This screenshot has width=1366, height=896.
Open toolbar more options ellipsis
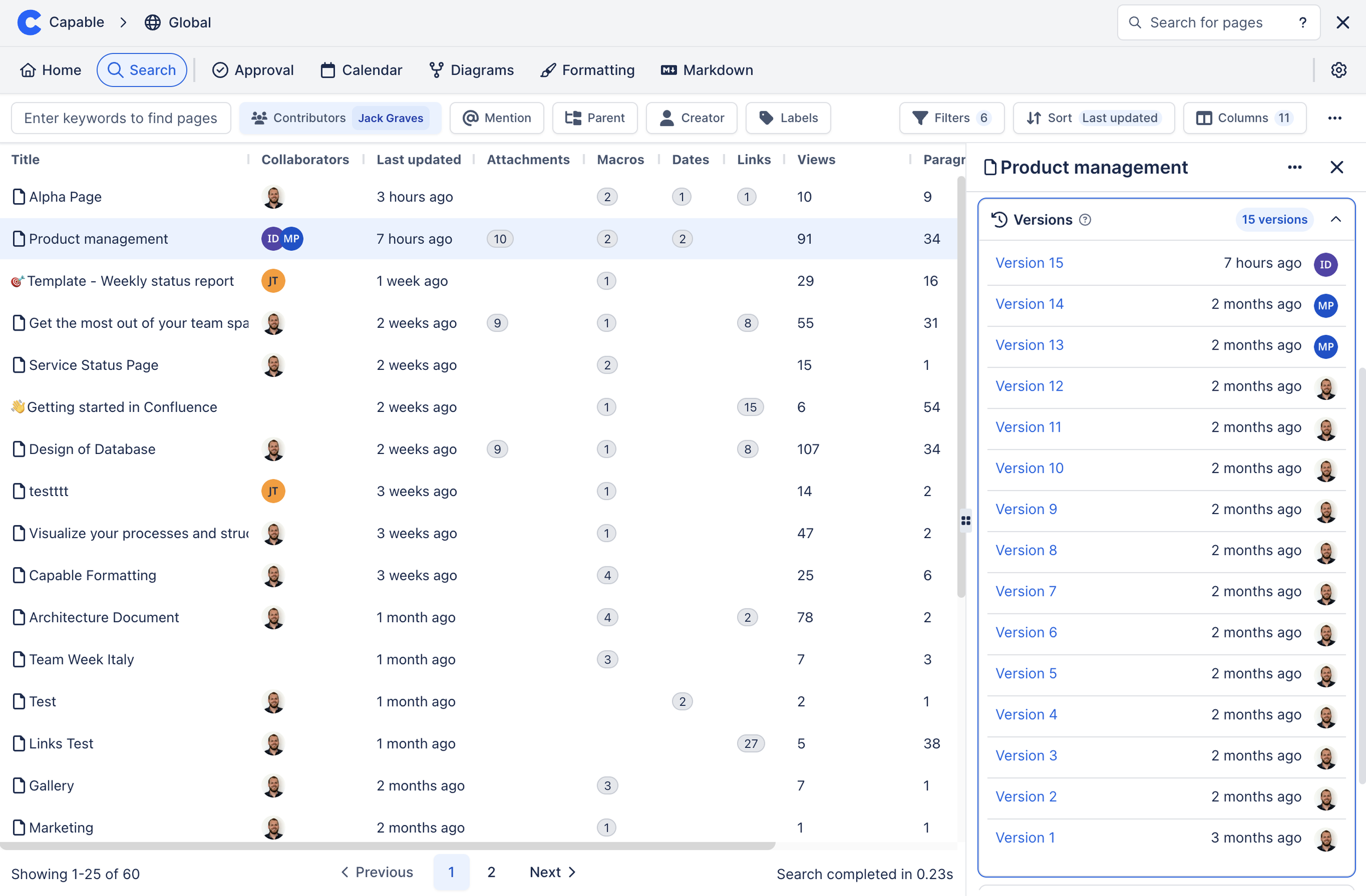(1334, 118)
